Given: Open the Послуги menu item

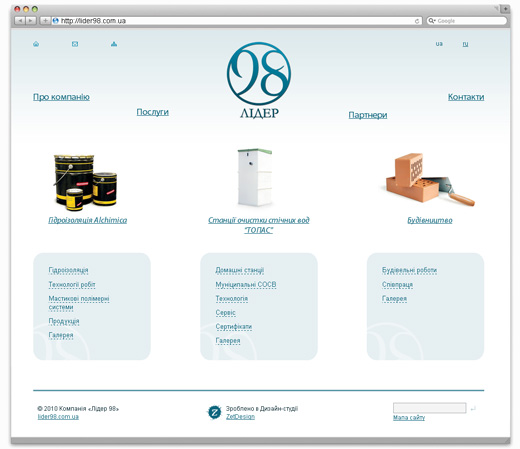Looking at the screenshot, I should (153, 112).
